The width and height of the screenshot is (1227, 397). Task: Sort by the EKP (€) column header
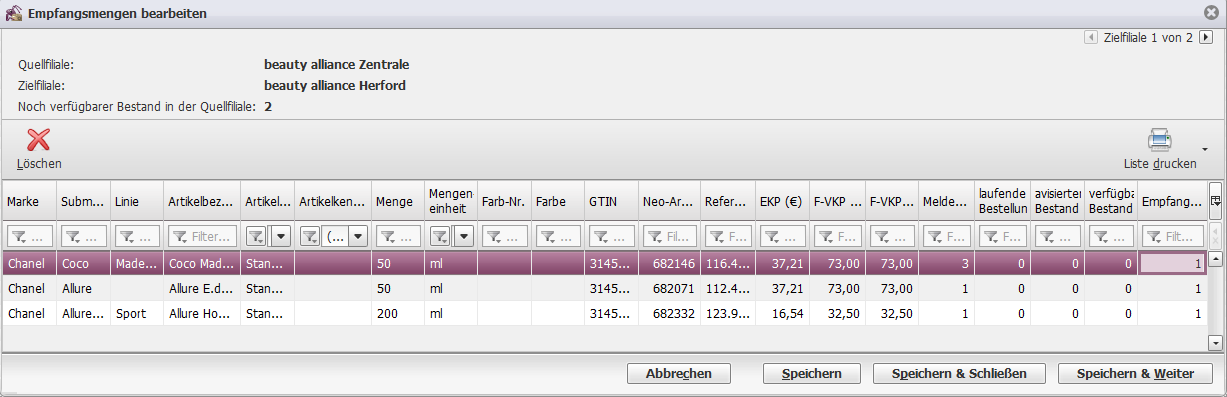(782, 201)
